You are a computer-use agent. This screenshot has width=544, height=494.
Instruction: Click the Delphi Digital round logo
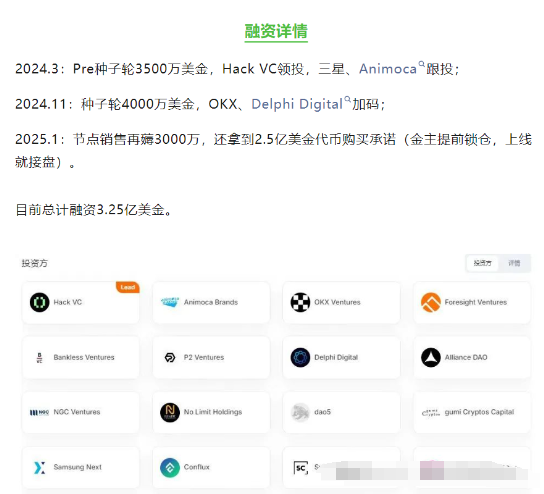300,357
